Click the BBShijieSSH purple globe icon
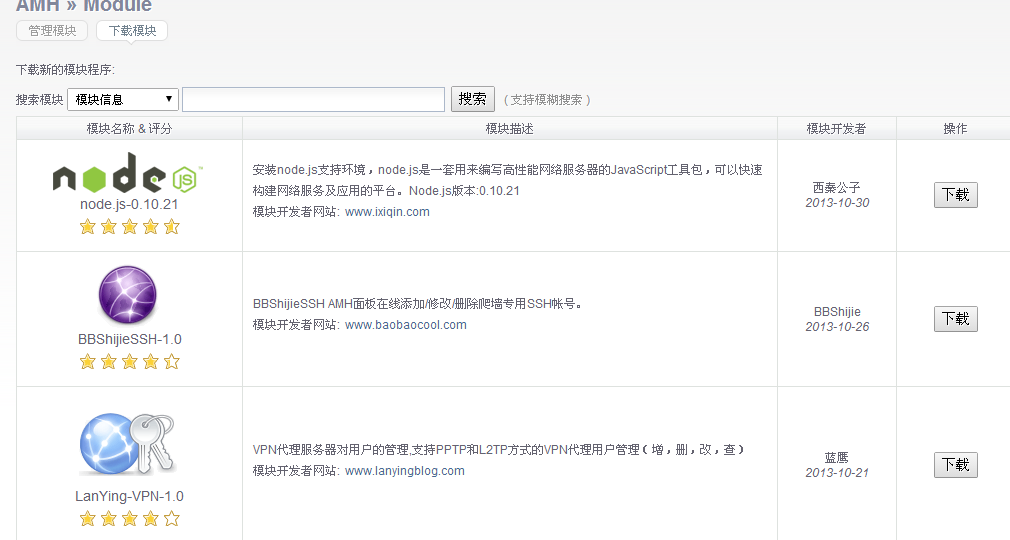The height and width of the screenshot is (540, 1010). click(128, 296)
